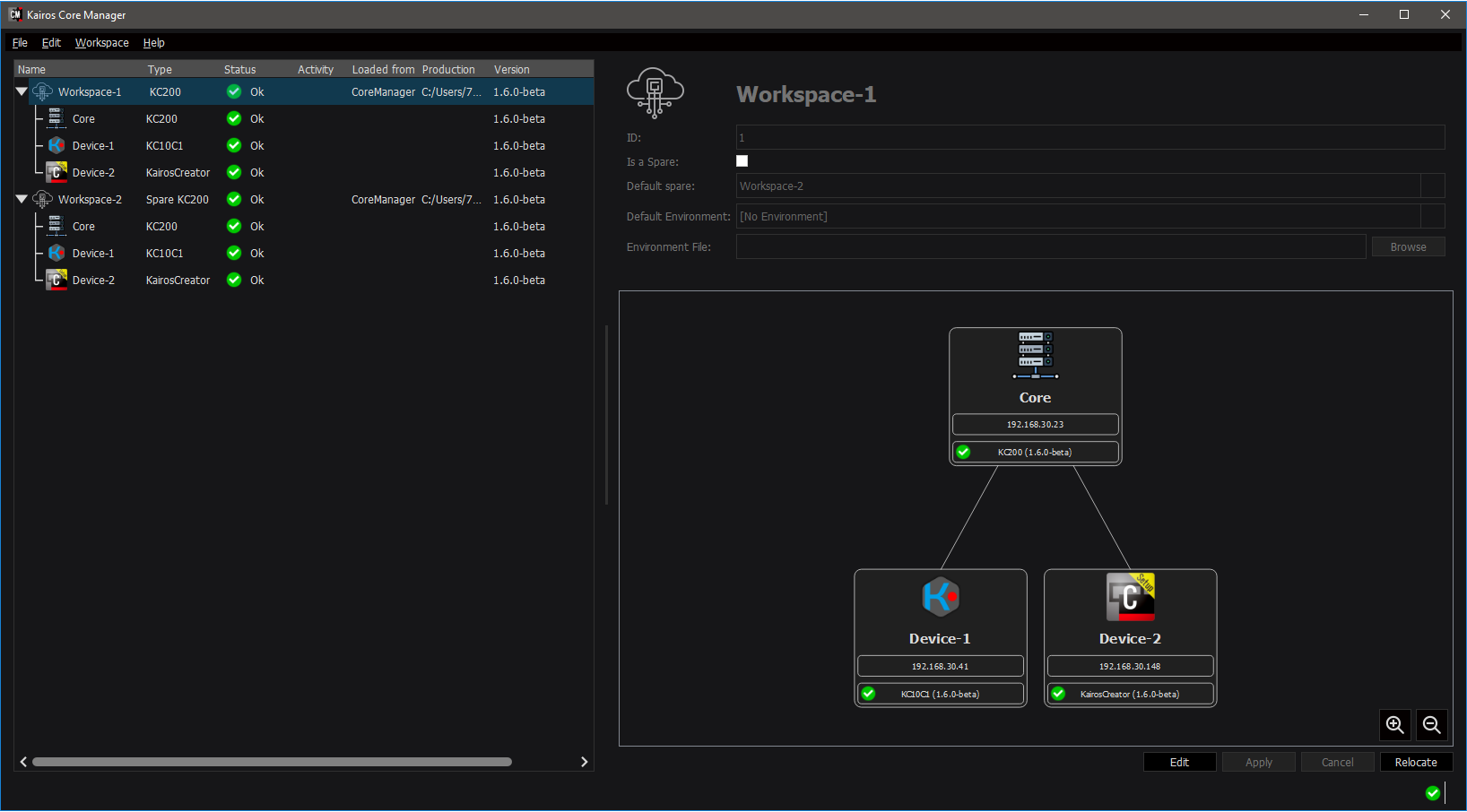
Task: Click the zoom out magnifier icon
Action: tap(1432, 725)
